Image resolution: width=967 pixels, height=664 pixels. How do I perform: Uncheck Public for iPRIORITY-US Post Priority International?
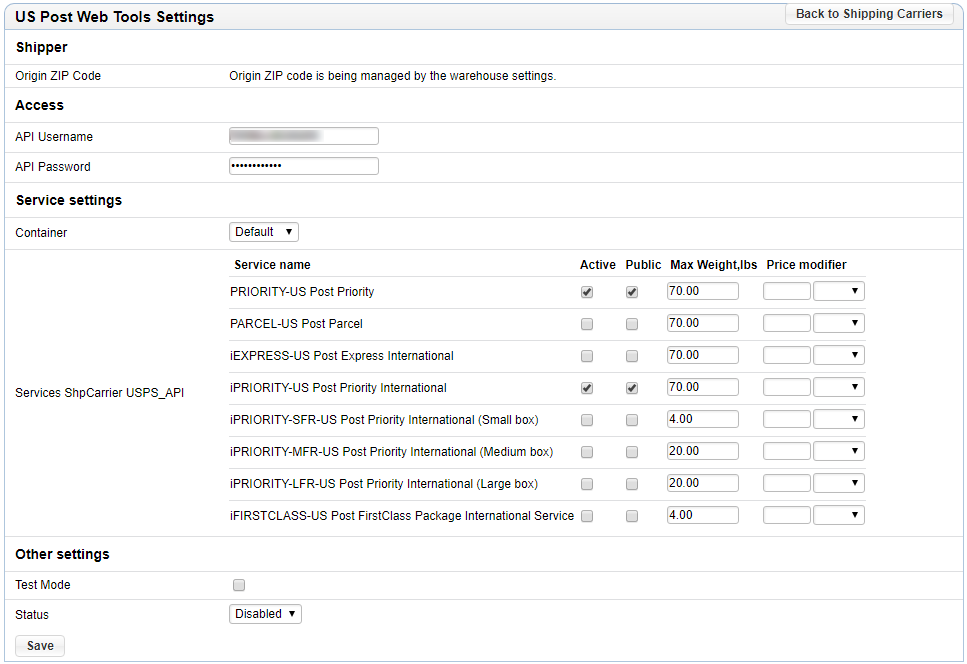coord(632,388)
